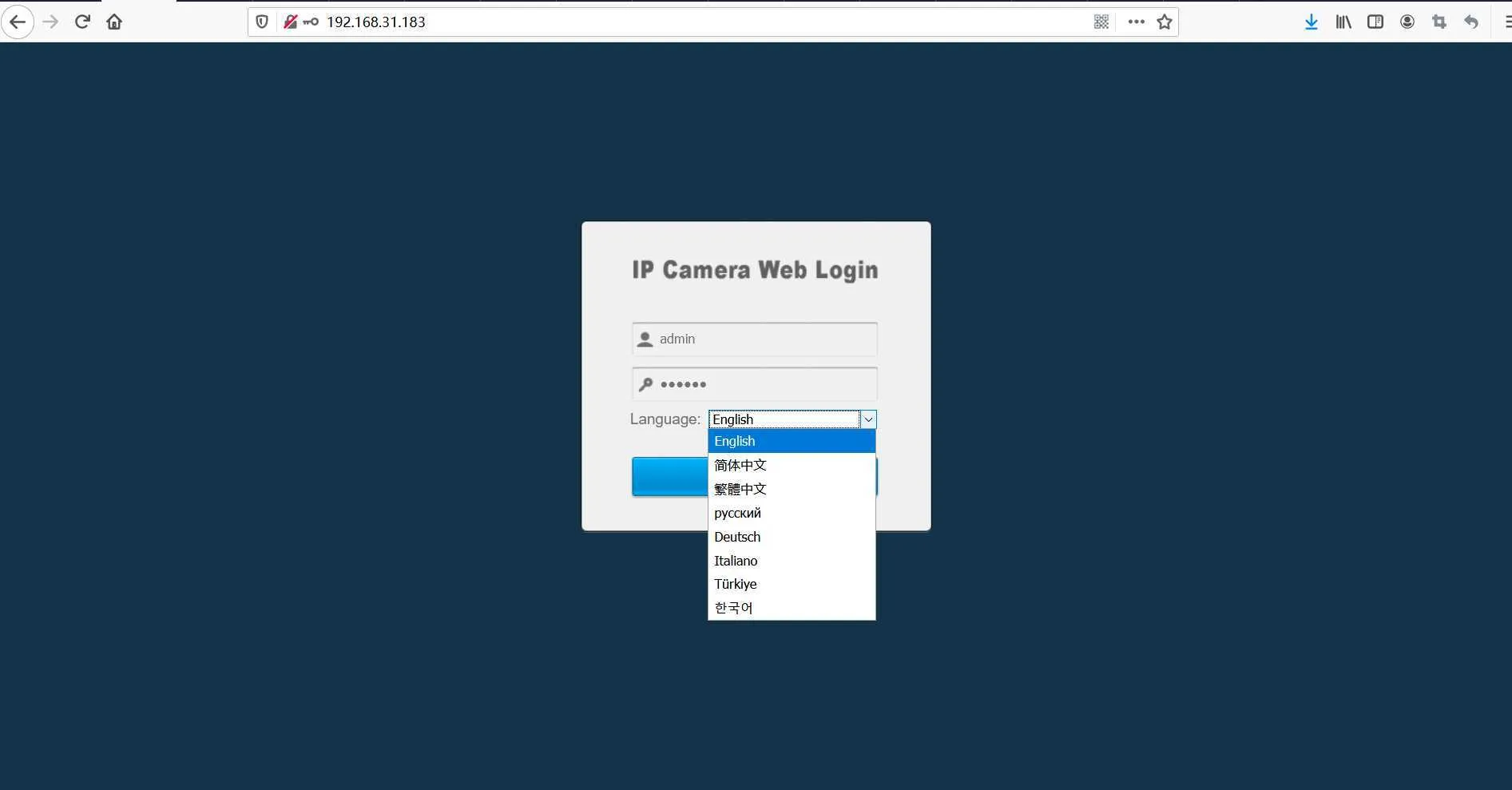Open the downloads panel
1512x790 pixels.
click(1312, 22)
